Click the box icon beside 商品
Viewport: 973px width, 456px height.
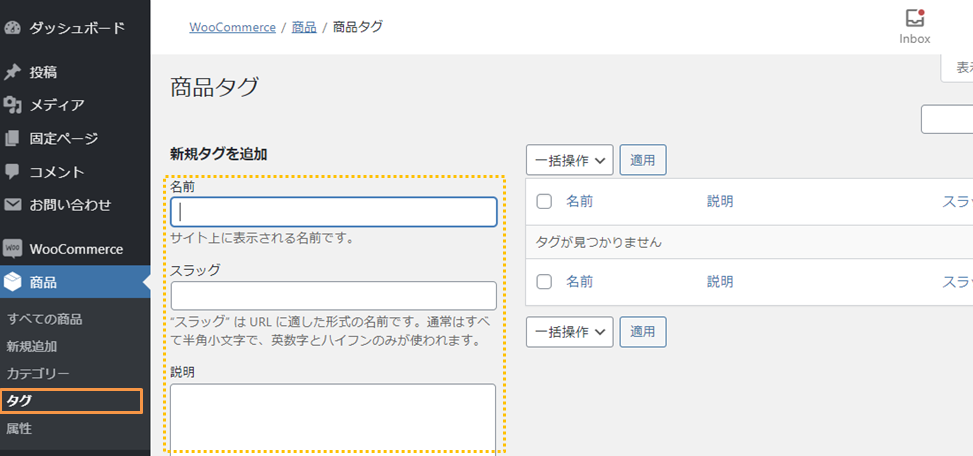12,282
